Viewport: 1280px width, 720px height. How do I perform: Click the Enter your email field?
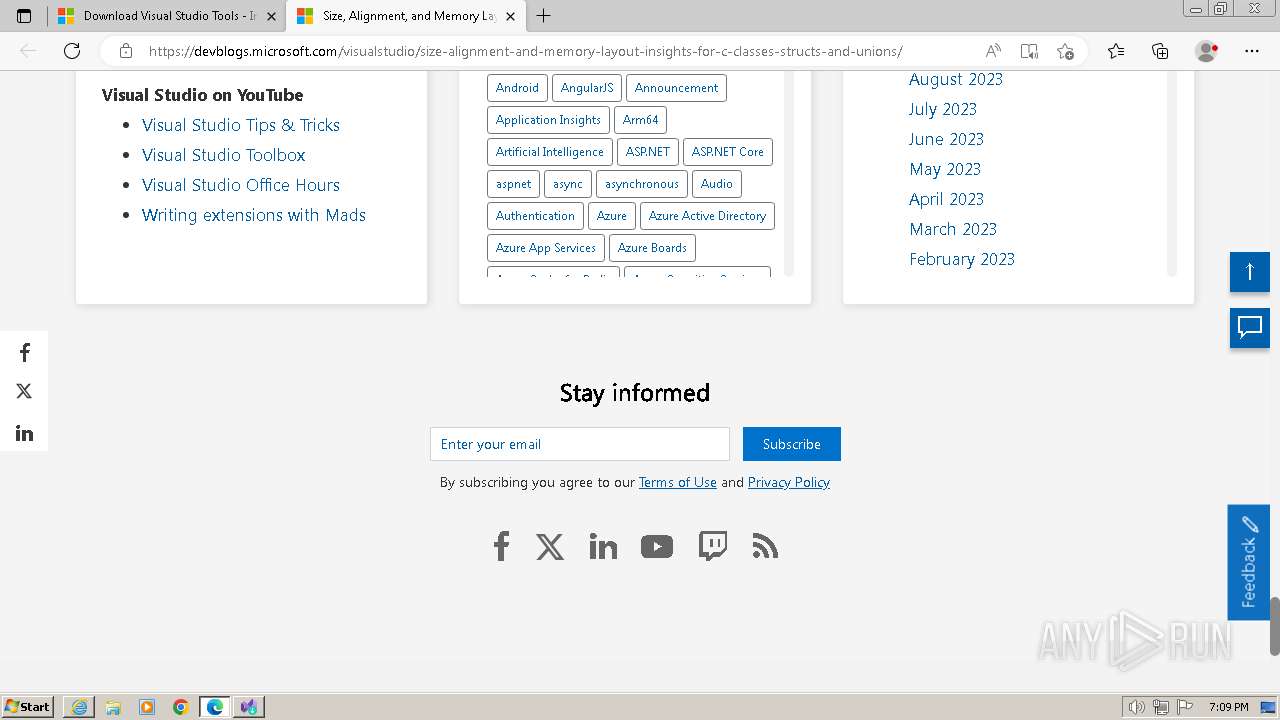[x=580, y=444]
